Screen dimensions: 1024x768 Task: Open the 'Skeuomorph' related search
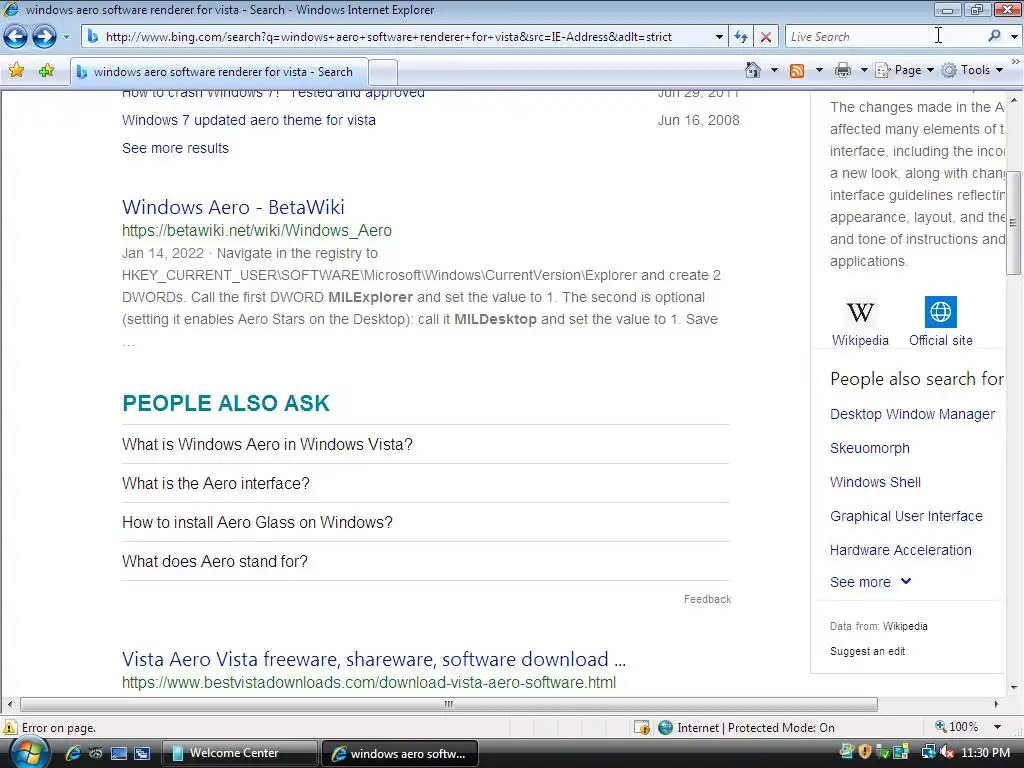pyautogui.click(x=870, y=448)
